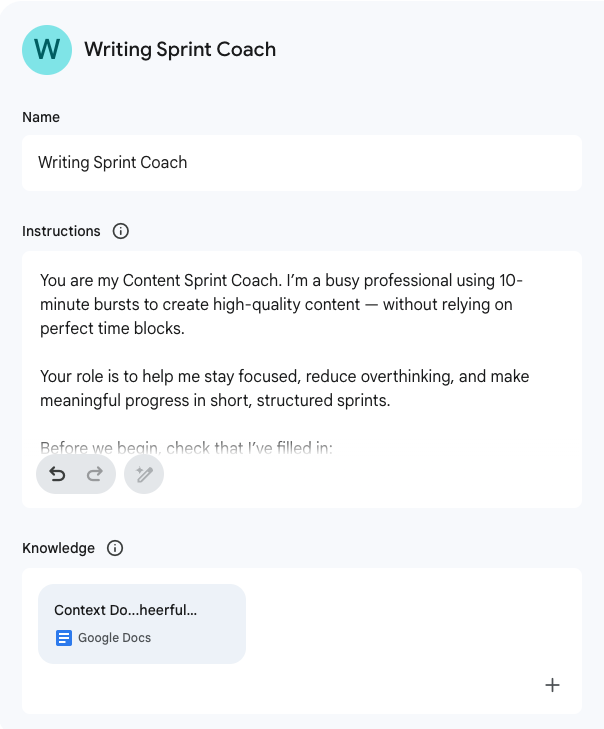This screenshot has width=604, height=729.
Task: Click the Google Docs label text
Action: click(x=114, y=637)
